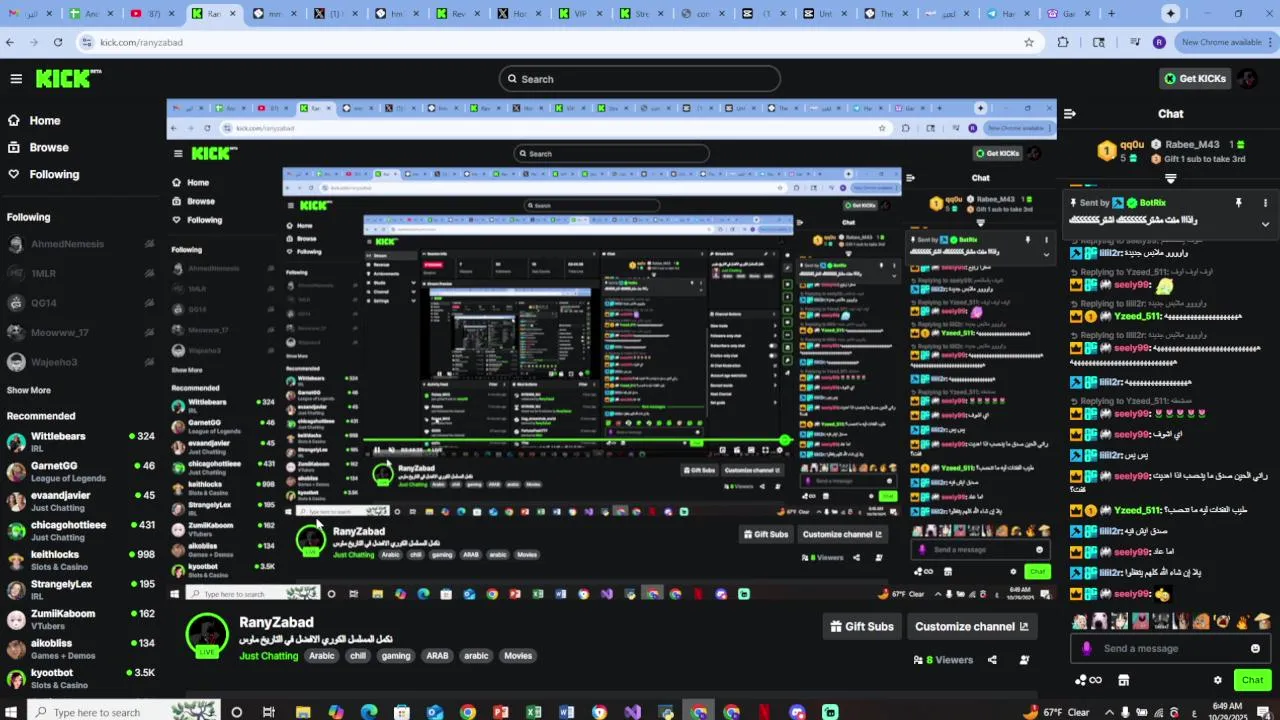
Task: Open channel points infinity icon
Action: 1088,680
